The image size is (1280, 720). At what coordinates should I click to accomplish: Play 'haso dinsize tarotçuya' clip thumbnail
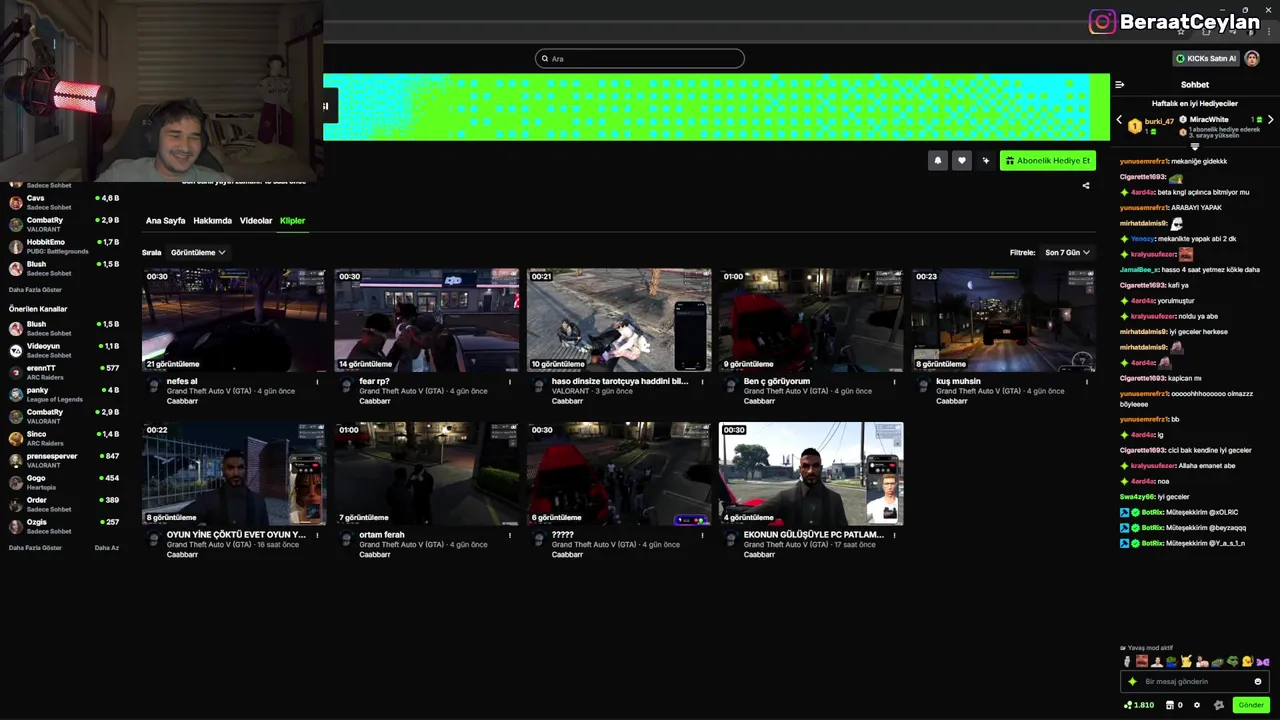click(619, 320)
